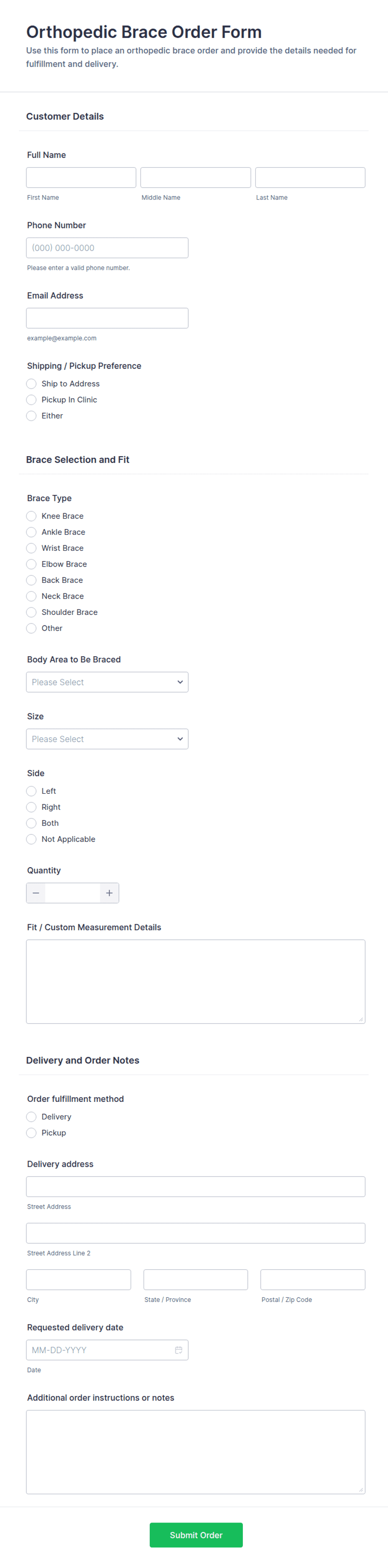This screenshot has height=1568, width=388.
Task: Select Ship to Address option
Action: 32,384
